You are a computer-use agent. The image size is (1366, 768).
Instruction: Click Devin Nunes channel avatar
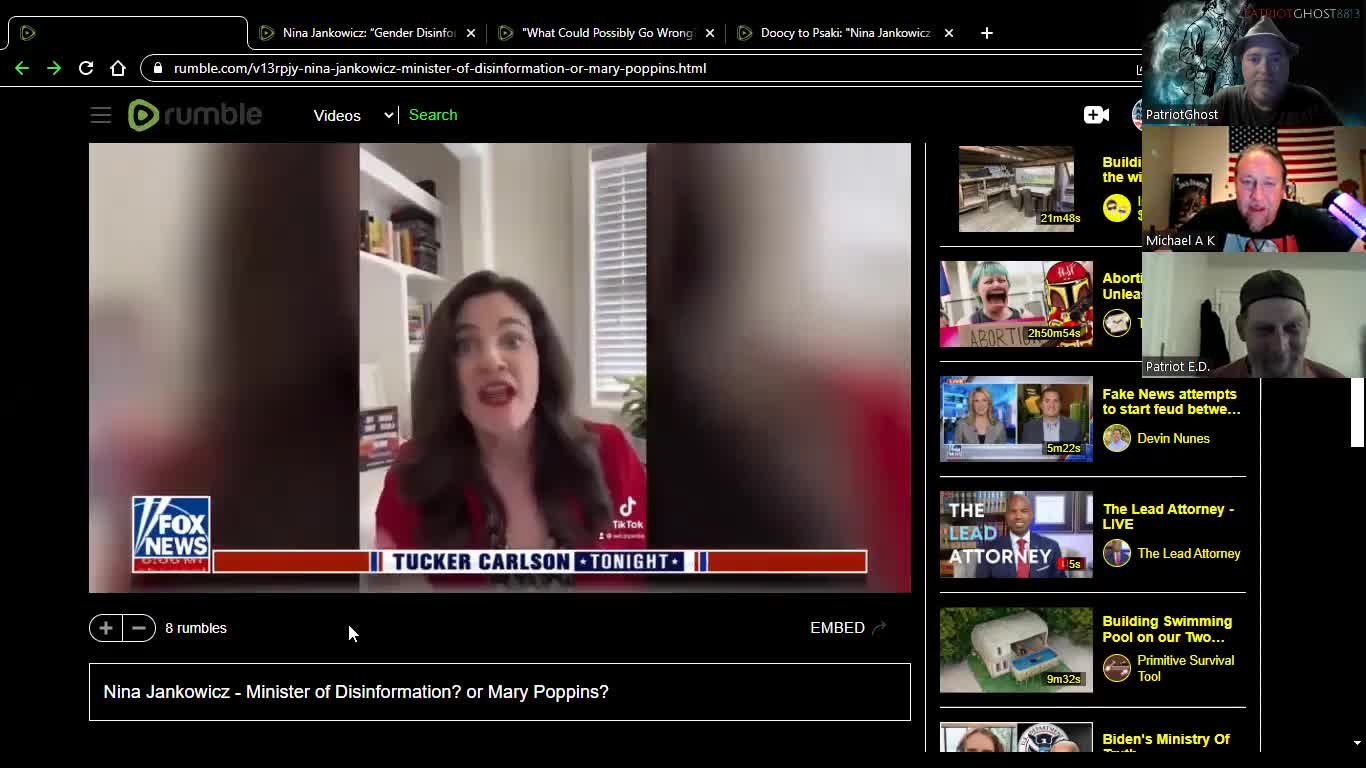coord(1116,438)
